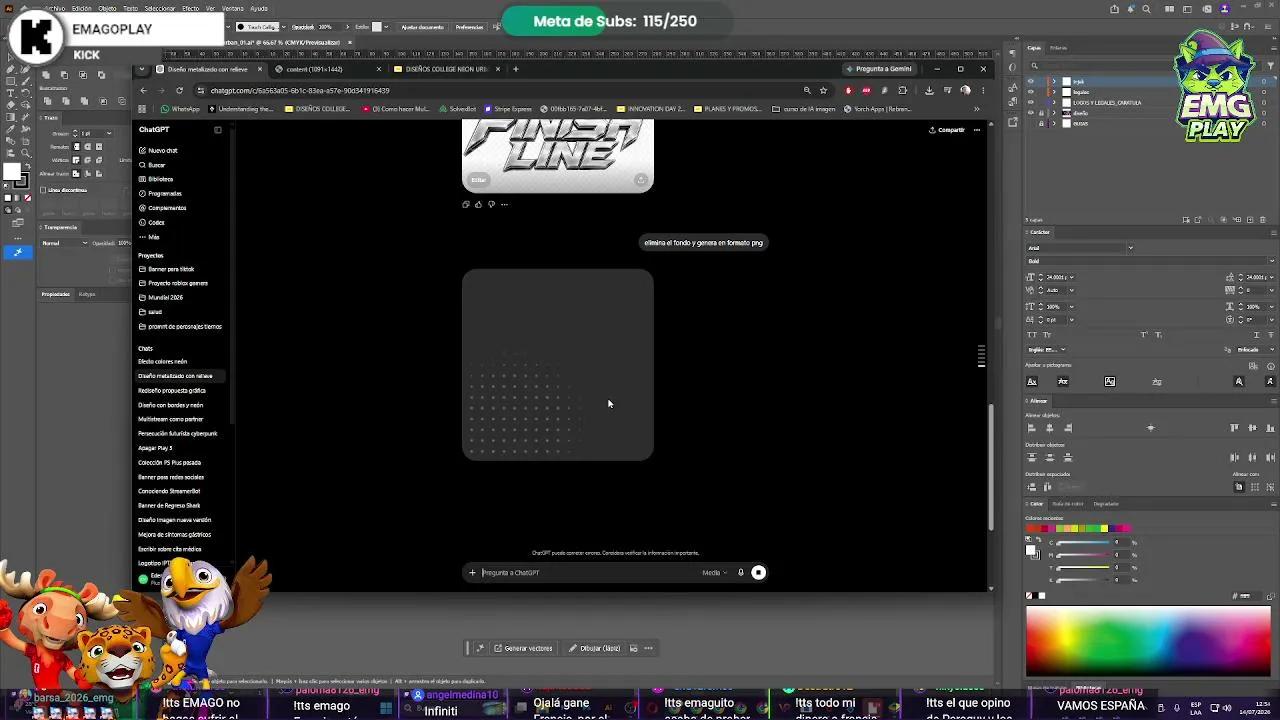The width and height of the screenshot is (1280, 720).
Task: Click Pregunta a Gemini button
Action: (879, 69)
